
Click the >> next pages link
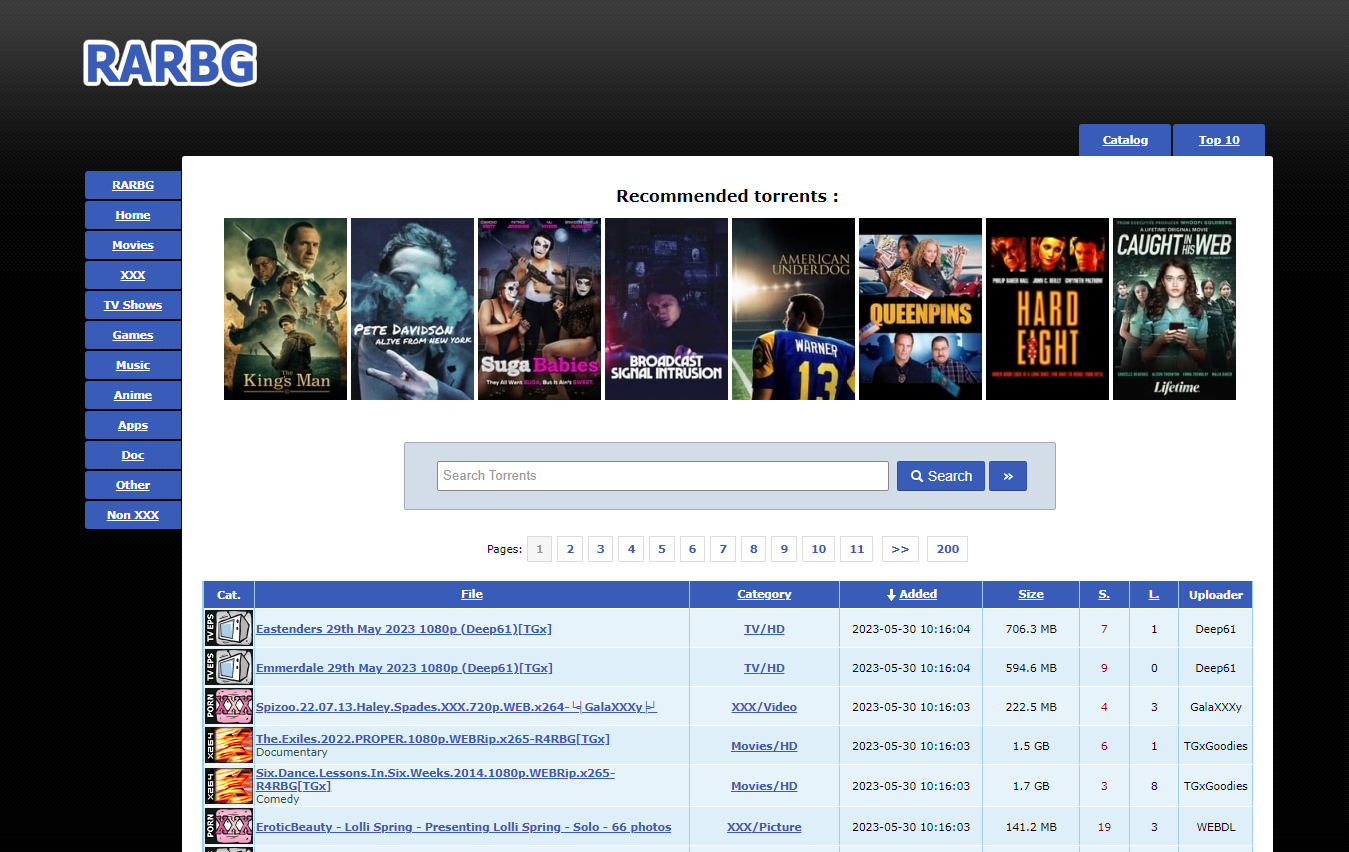[900, 549]
